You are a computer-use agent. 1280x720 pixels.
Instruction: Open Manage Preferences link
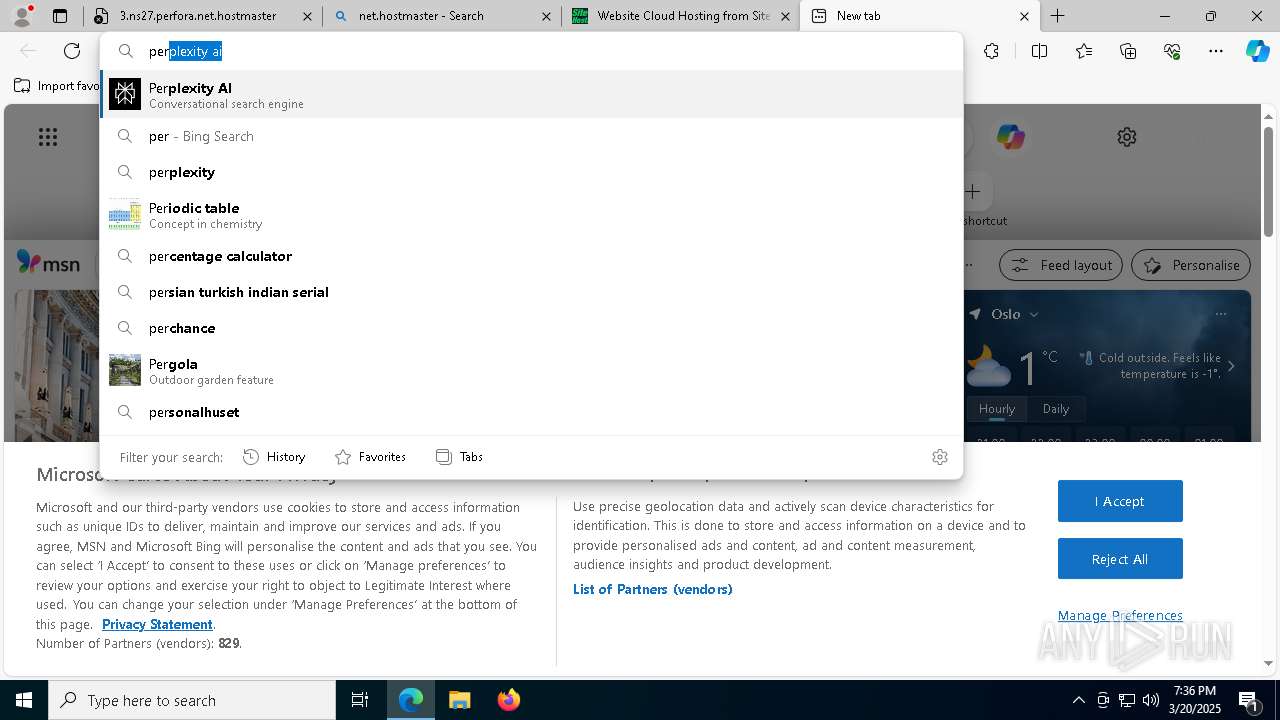click(1120, 615)
